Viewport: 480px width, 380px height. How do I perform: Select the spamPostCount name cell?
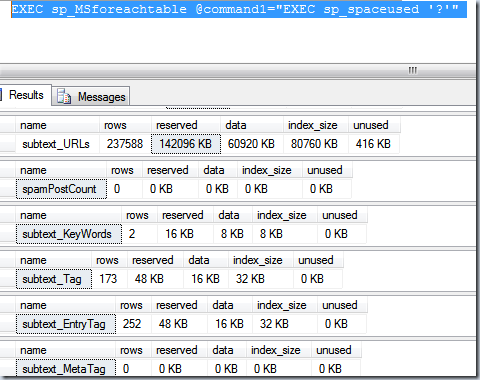[61, 189]
